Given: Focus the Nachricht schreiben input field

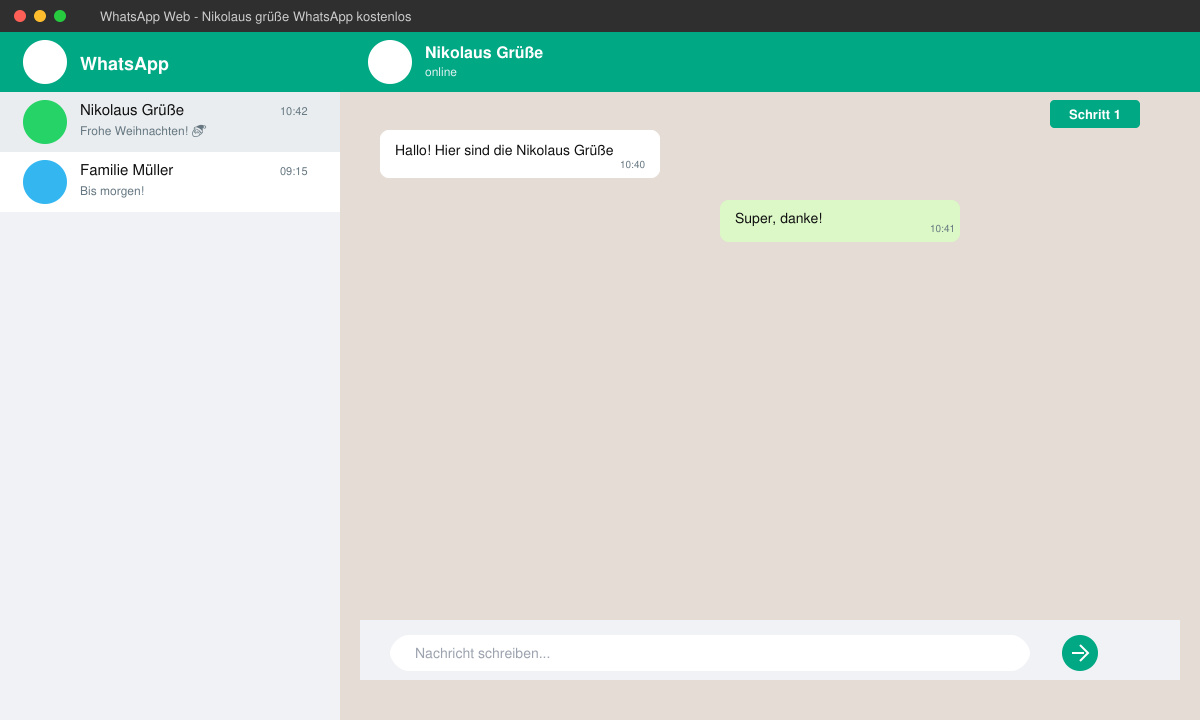Looking at the screenshot, I should pyautogui.click(x=710, y=653).
